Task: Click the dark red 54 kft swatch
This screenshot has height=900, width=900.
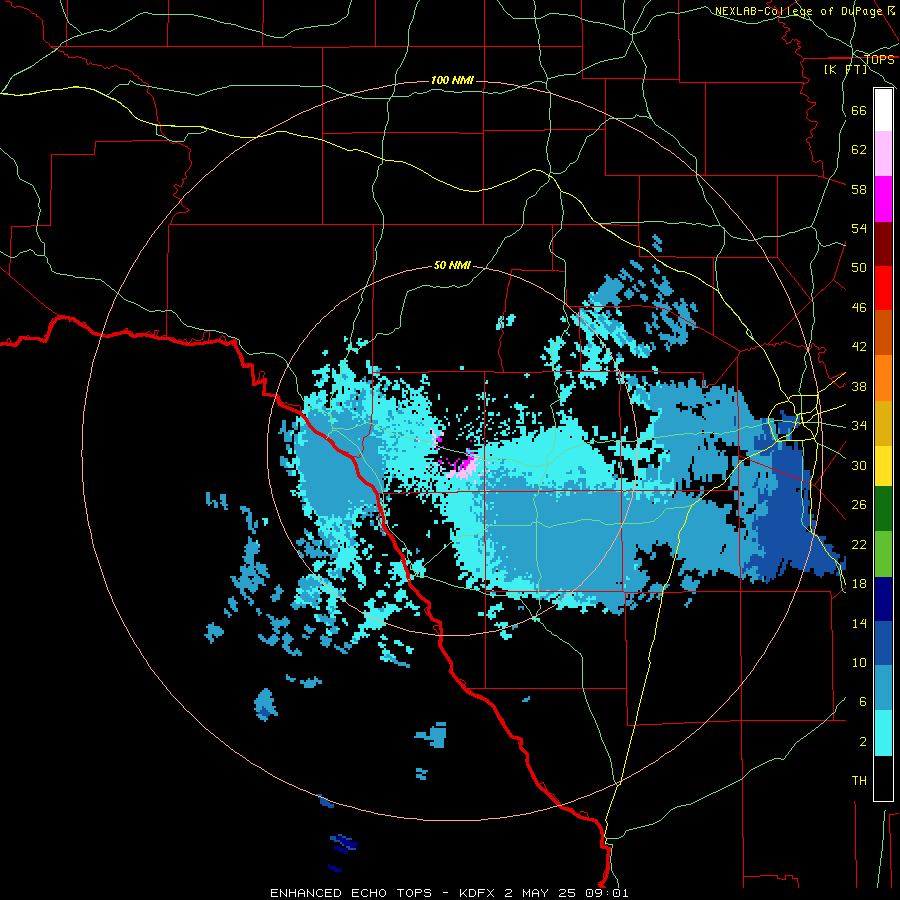Action: pos(883,243)
